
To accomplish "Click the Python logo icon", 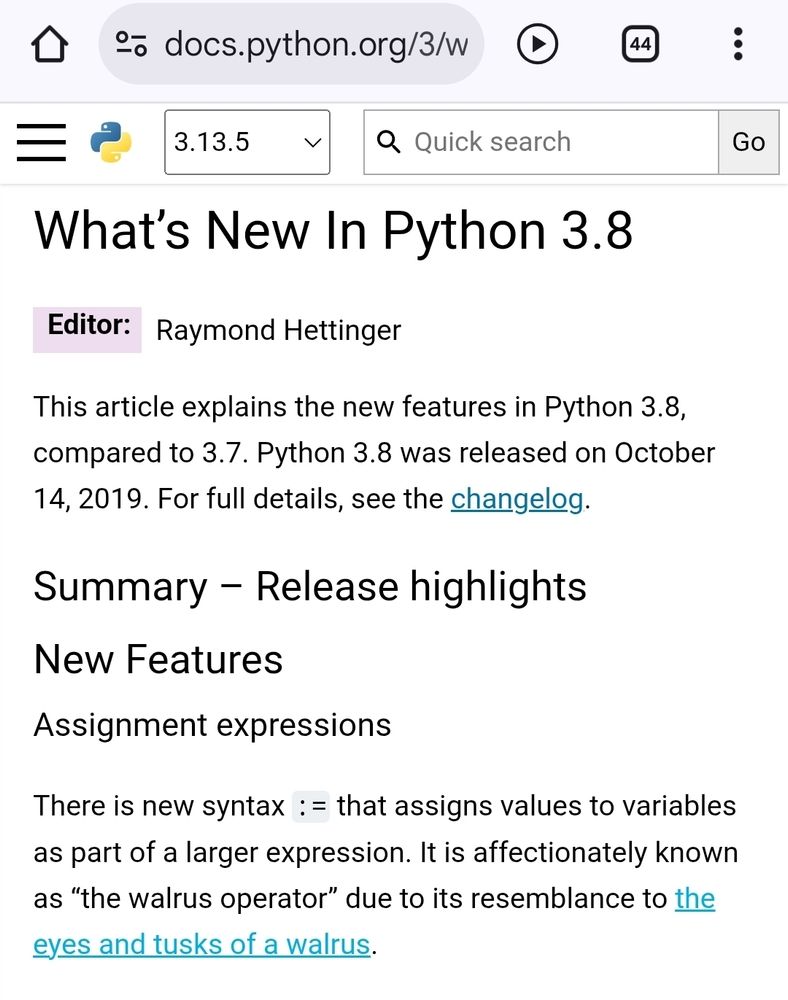I will [x=111, y=142].
